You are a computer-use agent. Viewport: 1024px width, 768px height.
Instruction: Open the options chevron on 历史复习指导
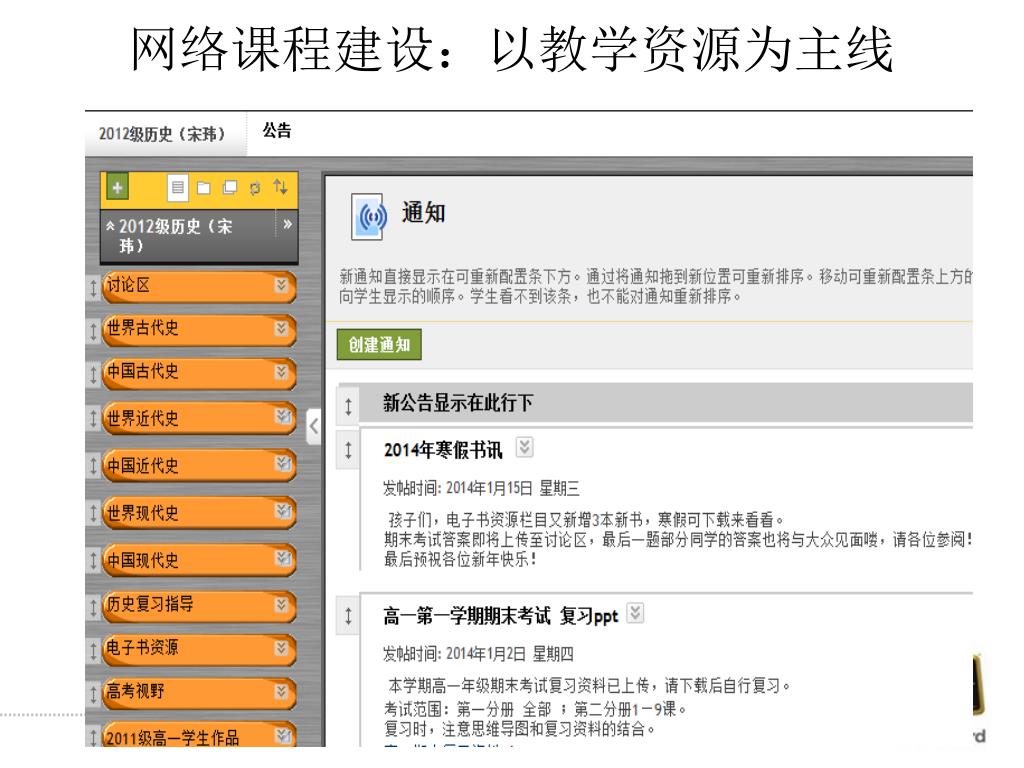pos(281,604)
